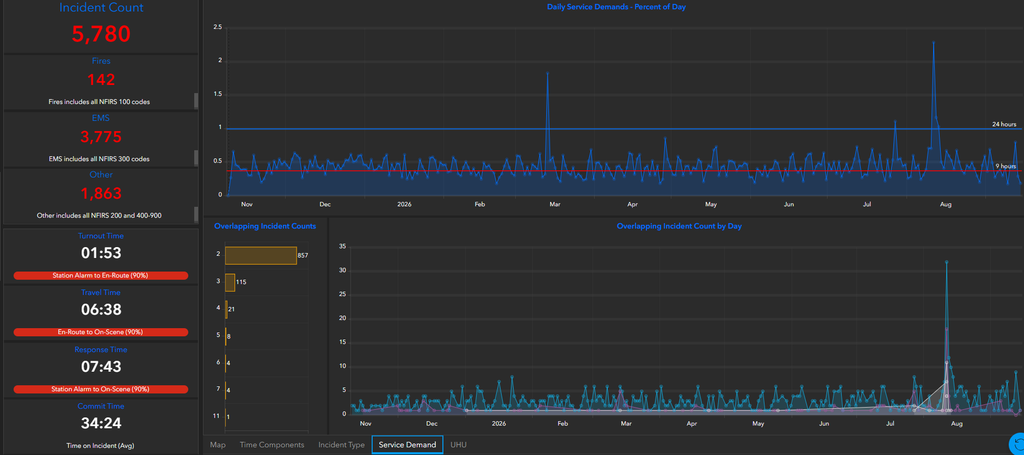Switch to the Map tab

point(217,445)
